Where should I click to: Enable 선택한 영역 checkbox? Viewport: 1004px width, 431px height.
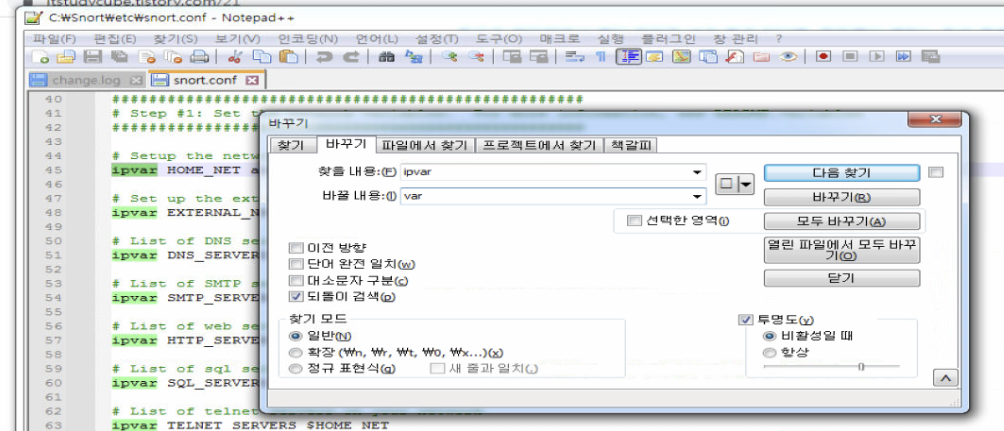click(635, 221)
